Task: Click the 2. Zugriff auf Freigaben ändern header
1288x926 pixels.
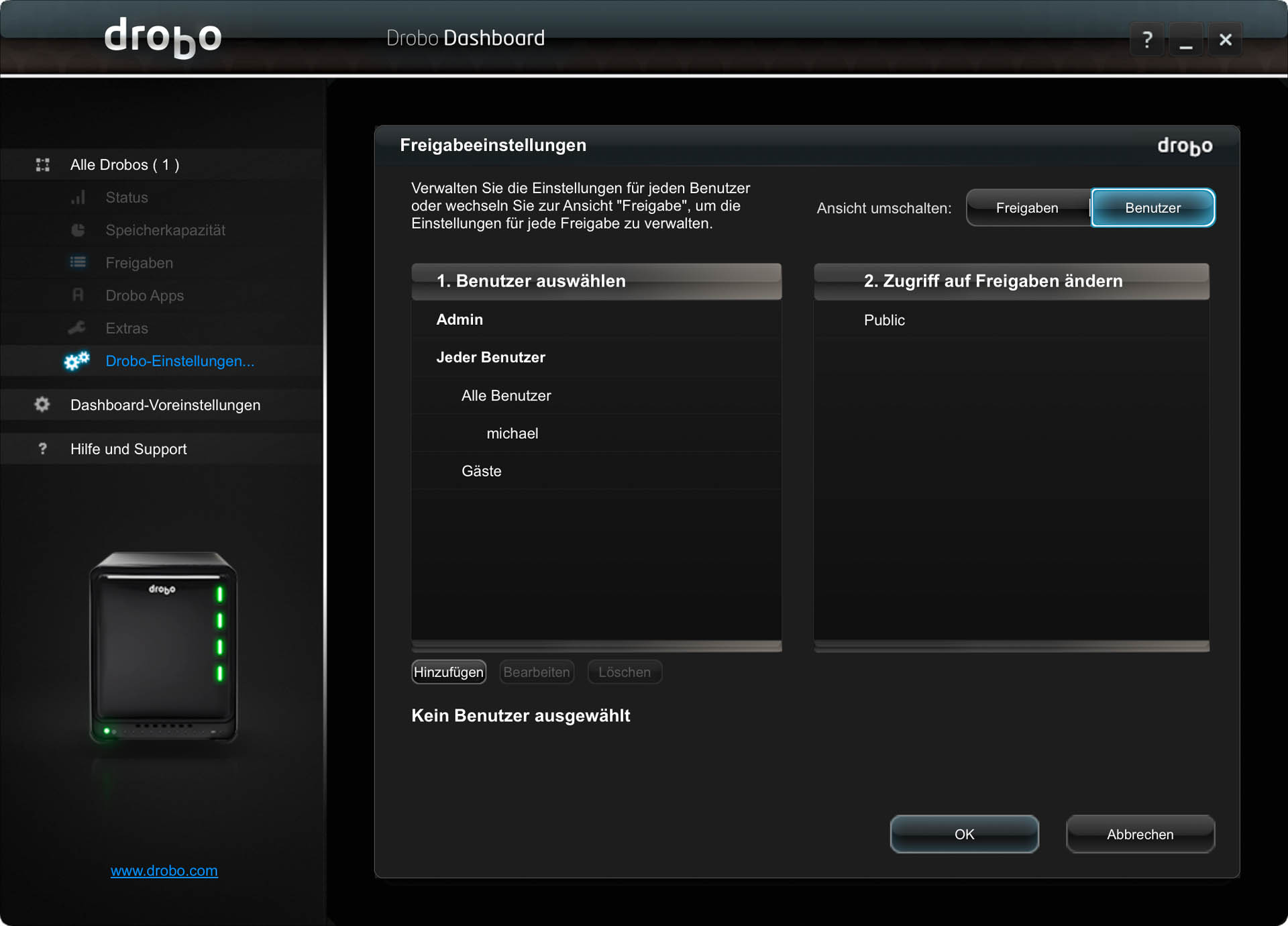Action: pyautogui.click(x=1012, y=281)
